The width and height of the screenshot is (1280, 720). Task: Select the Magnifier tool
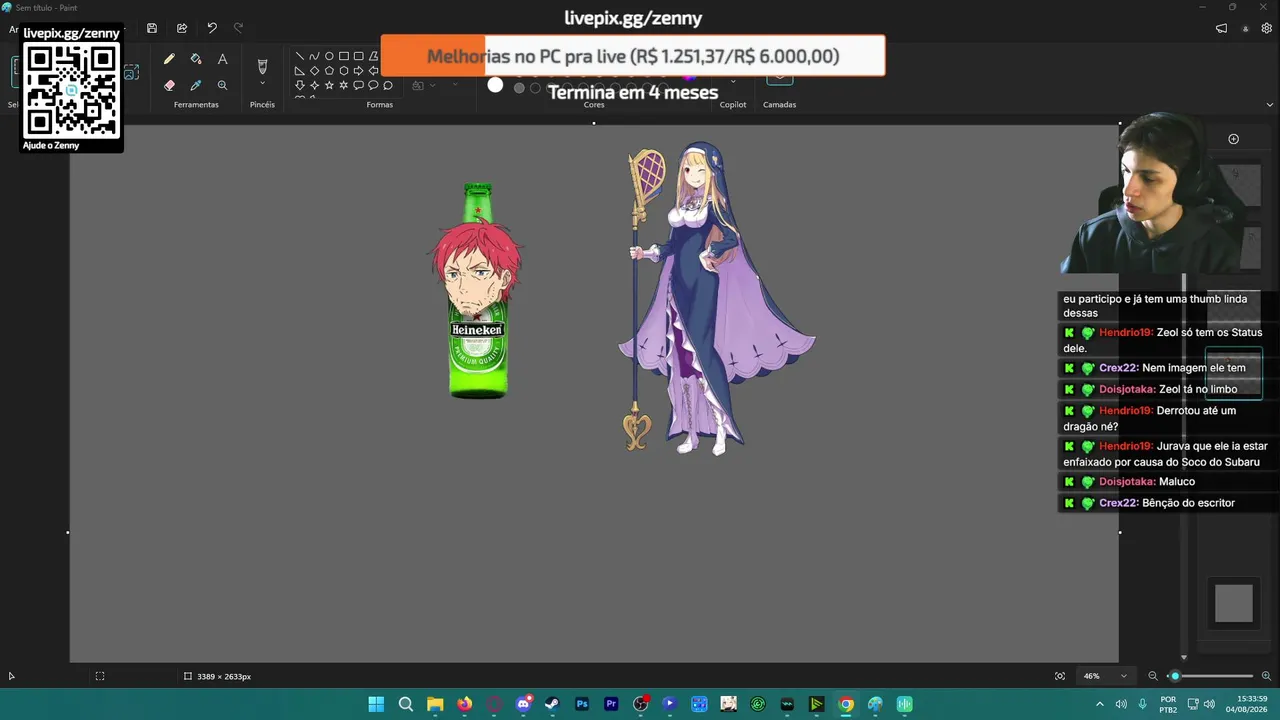click(222, 86)
